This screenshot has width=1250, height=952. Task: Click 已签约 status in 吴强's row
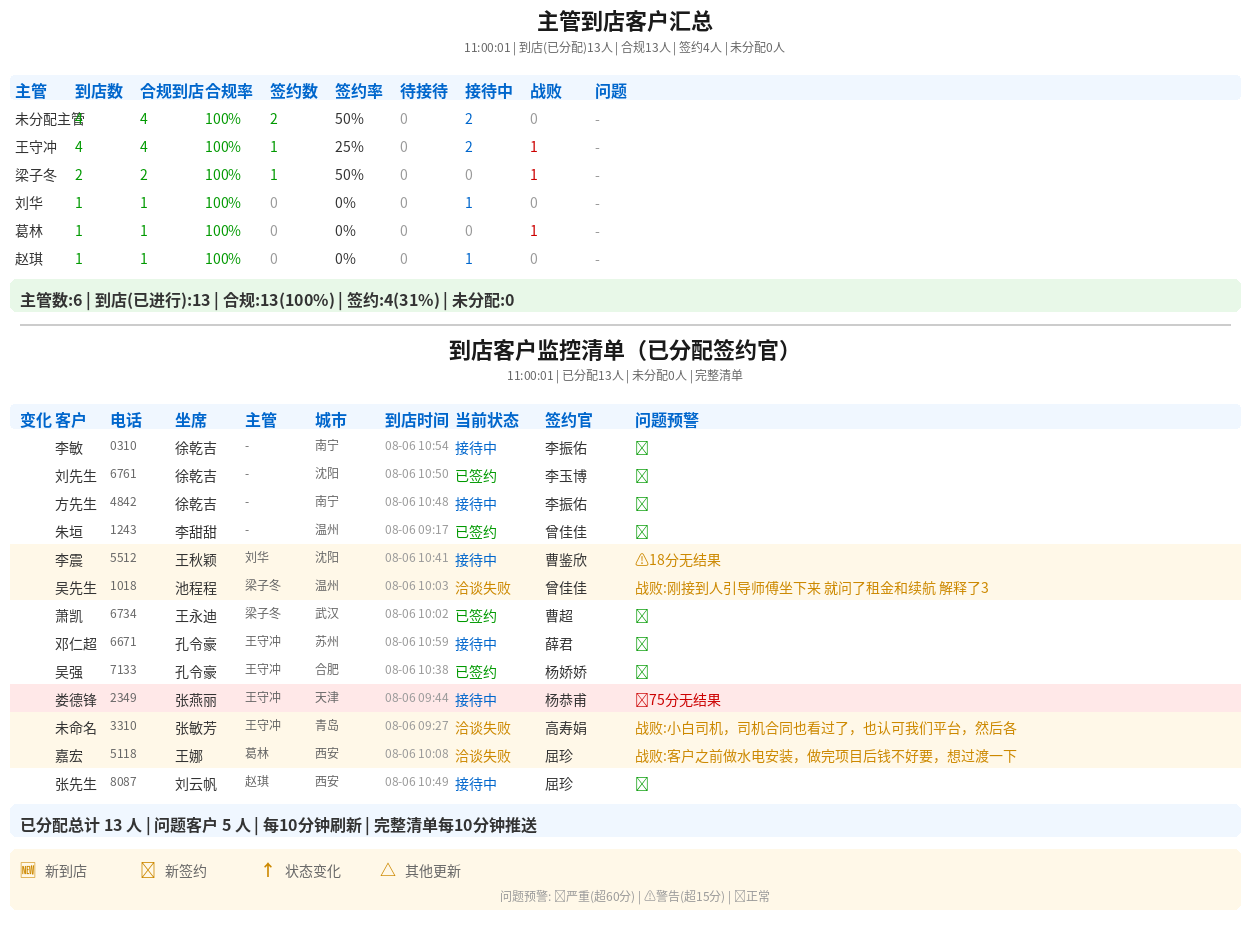tap(476, 672)
